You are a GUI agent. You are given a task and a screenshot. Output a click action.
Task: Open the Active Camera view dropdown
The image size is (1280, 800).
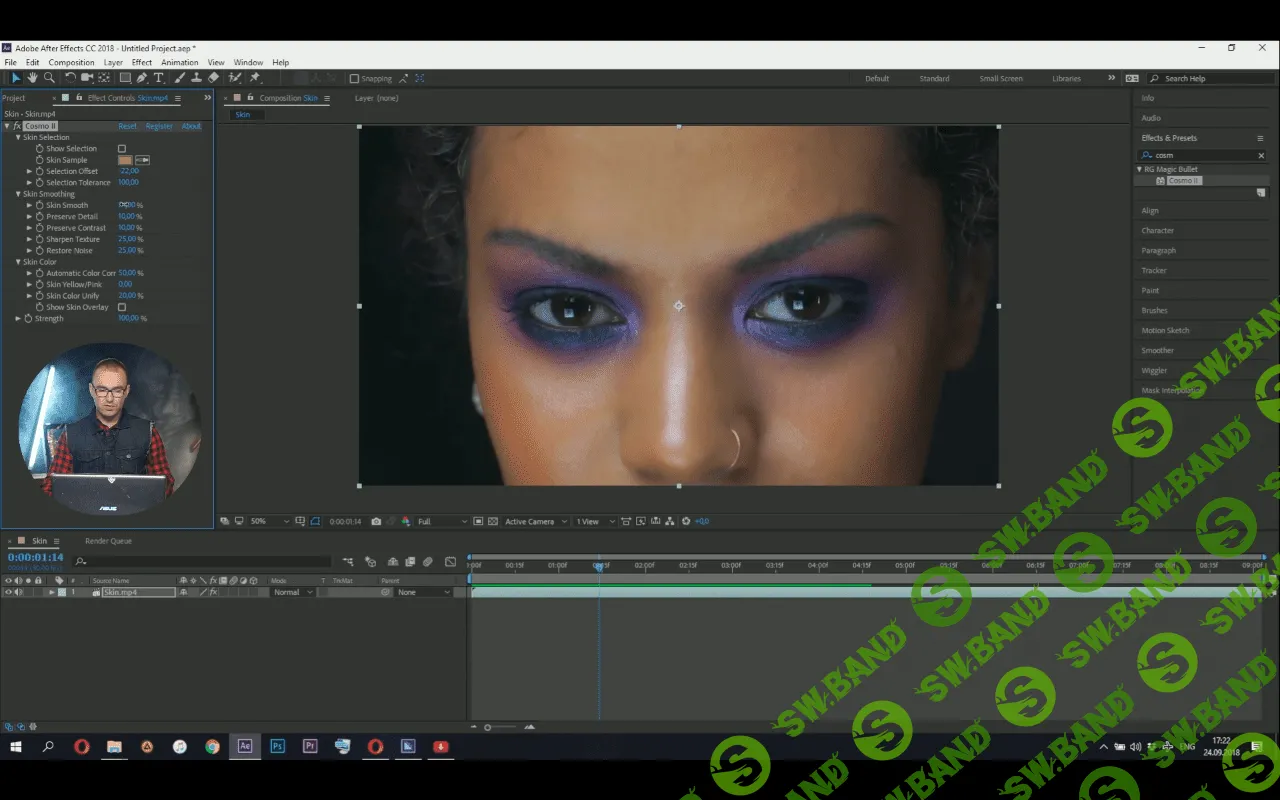click(533, 521)
